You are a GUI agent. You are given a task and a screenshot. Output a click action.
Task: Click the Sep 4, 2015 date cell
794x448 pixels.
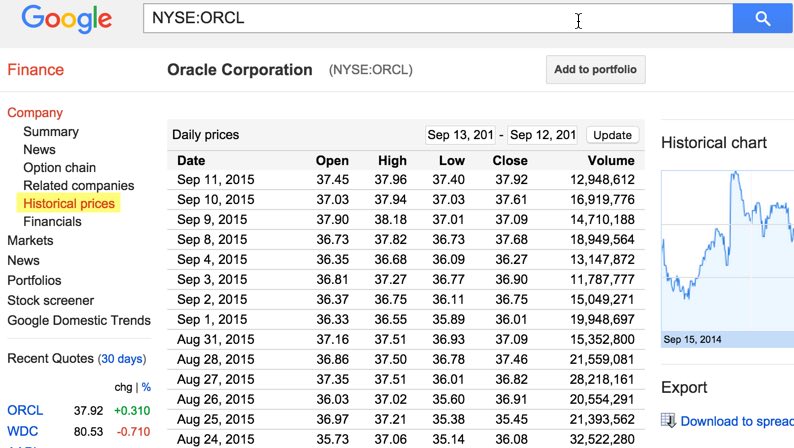(212, 260)
